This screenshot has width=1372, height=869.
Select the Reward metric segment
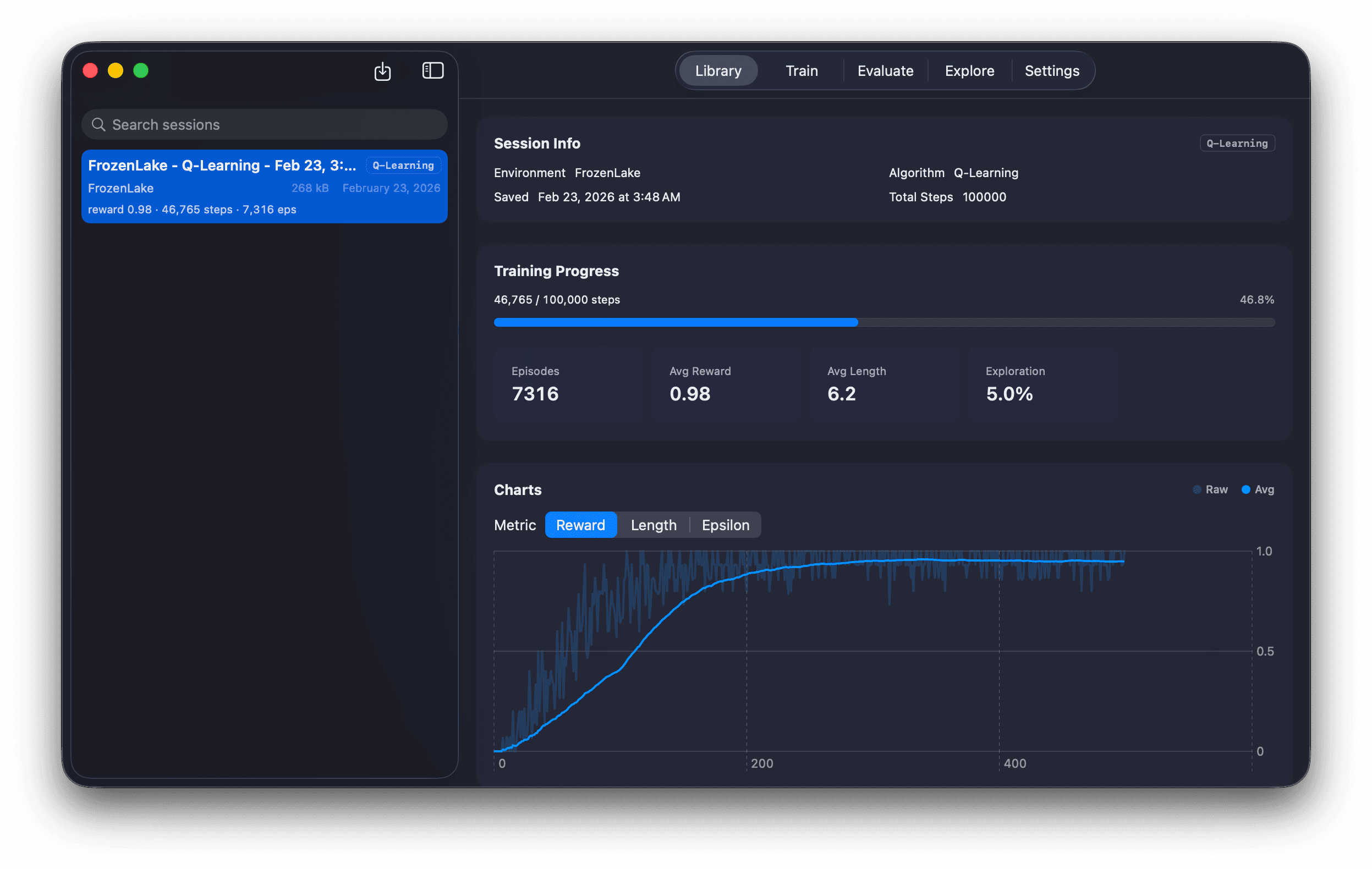pos(580,525)
